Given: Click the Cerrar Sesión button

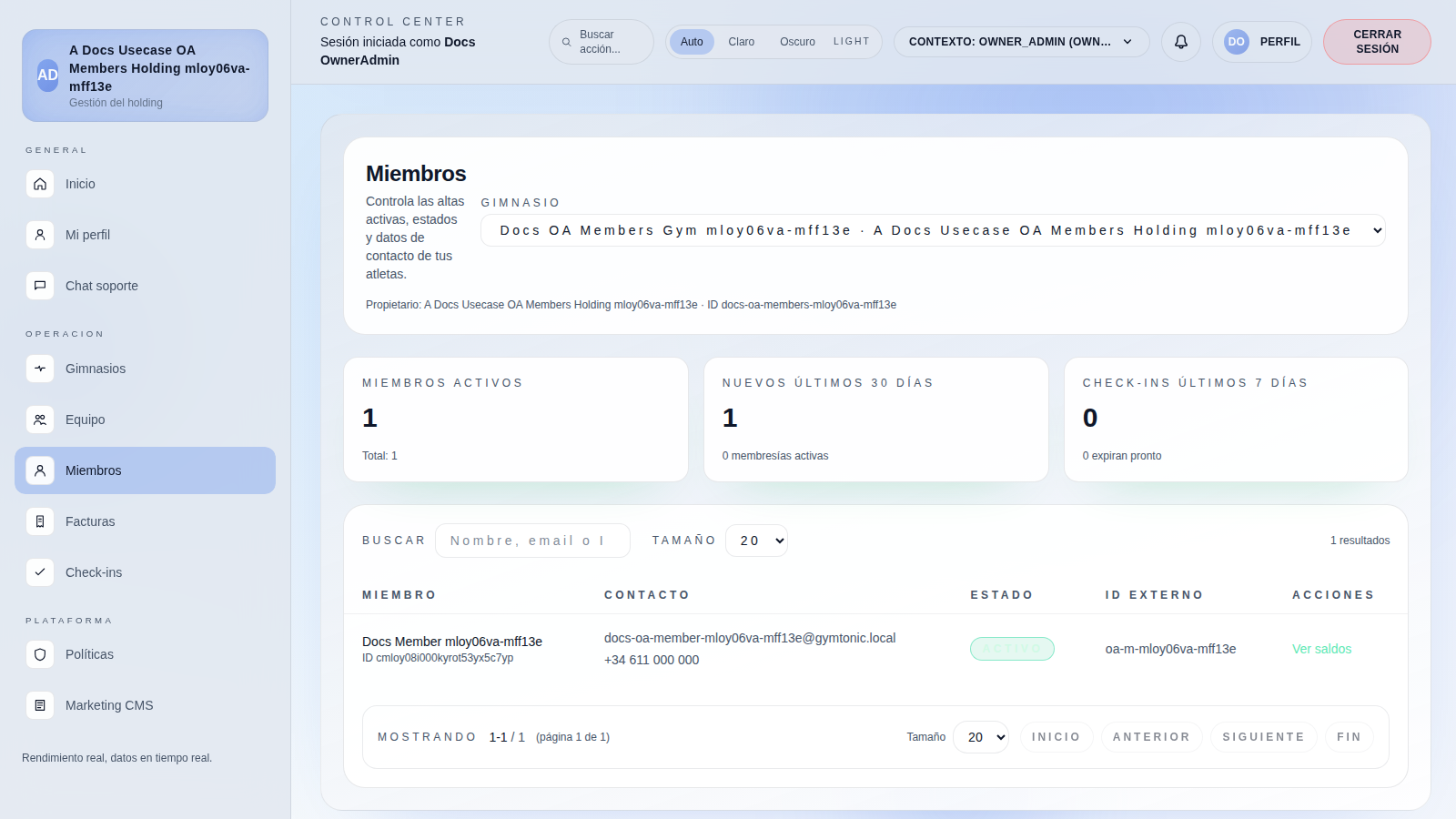Looking at the screenshot, I should coord(1377,42).
